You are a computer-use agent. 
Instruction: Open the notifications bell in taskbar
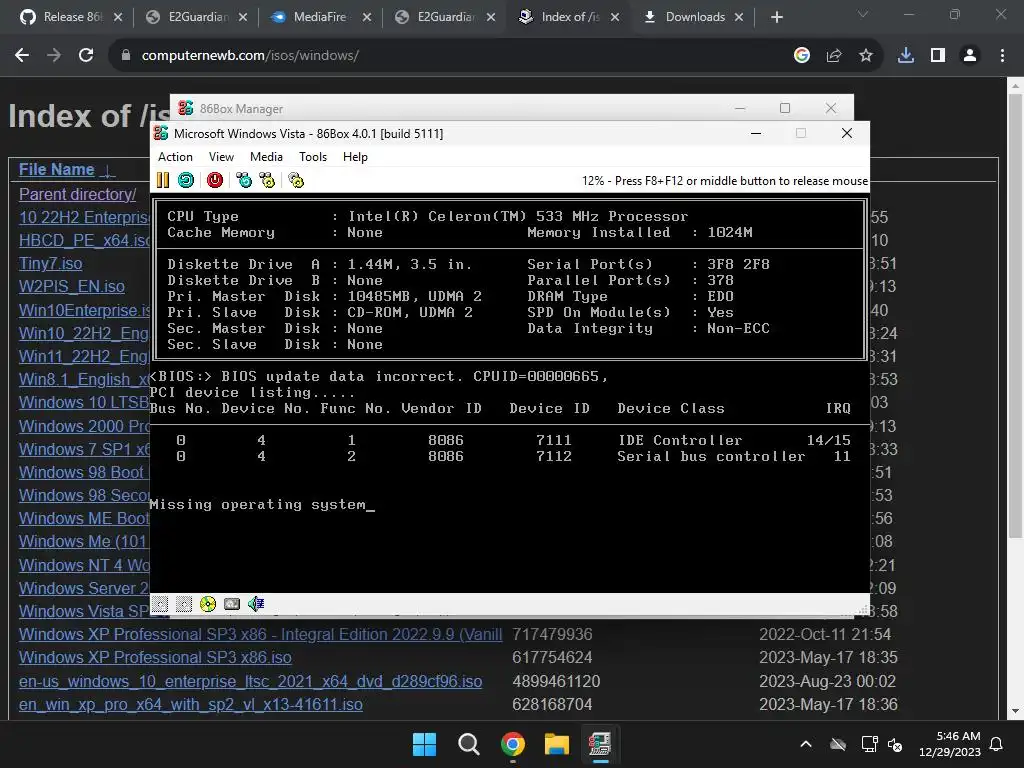[997, 744]
